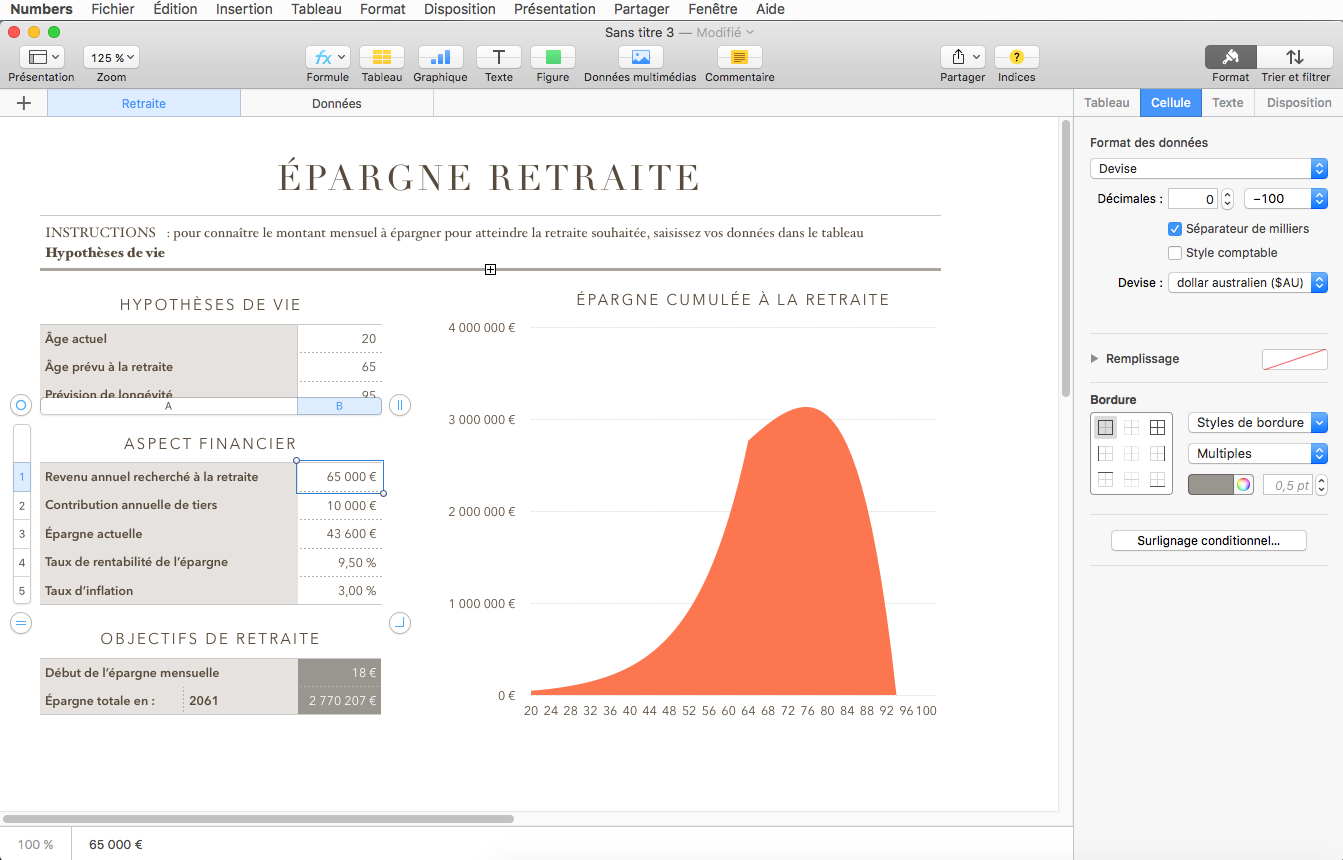Open the Fenêtre menu
Screen dimensions: 1343x860
click(x=713, y=9)
